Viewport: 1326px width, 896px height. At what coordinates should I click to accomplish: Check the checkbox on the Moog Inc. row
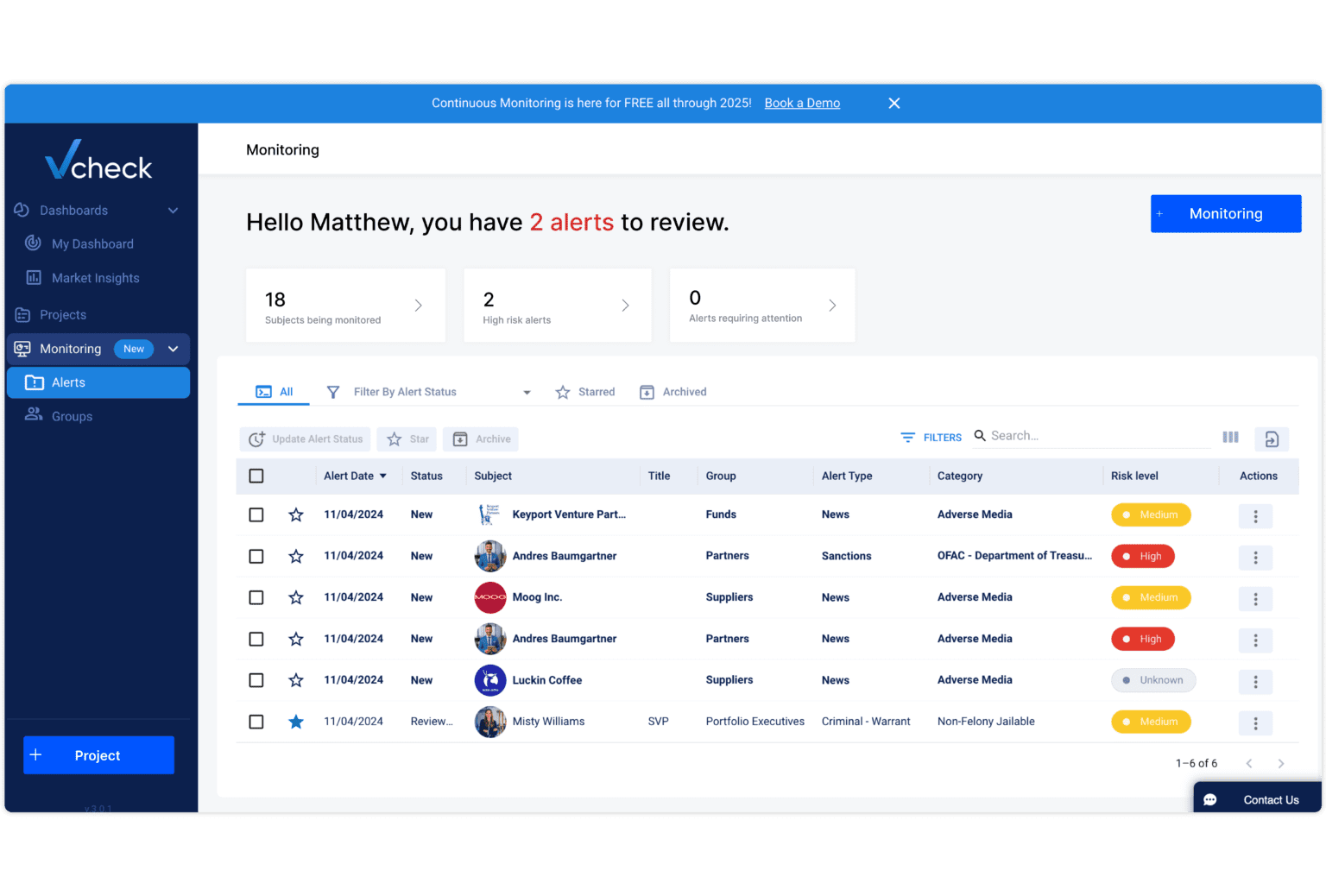coord(256,597)
